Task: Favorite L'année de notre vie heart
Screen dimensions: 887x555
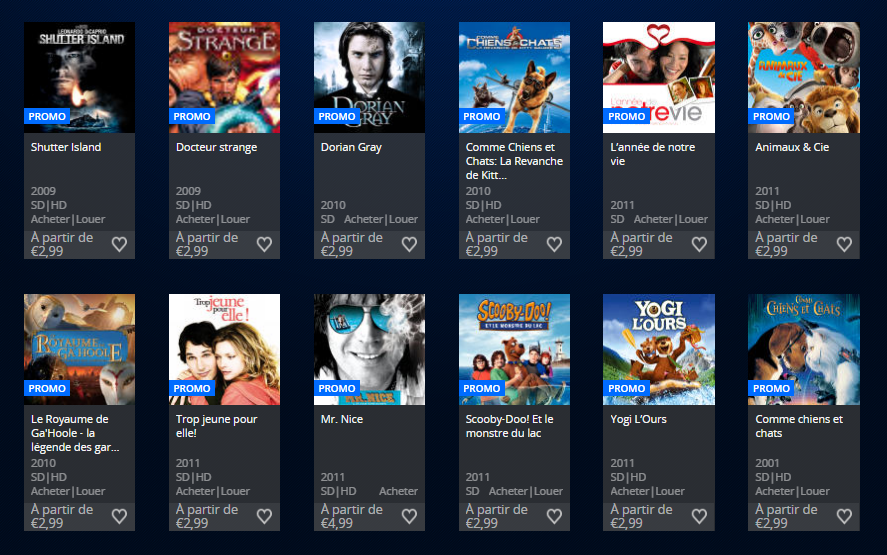Action: 699,244
